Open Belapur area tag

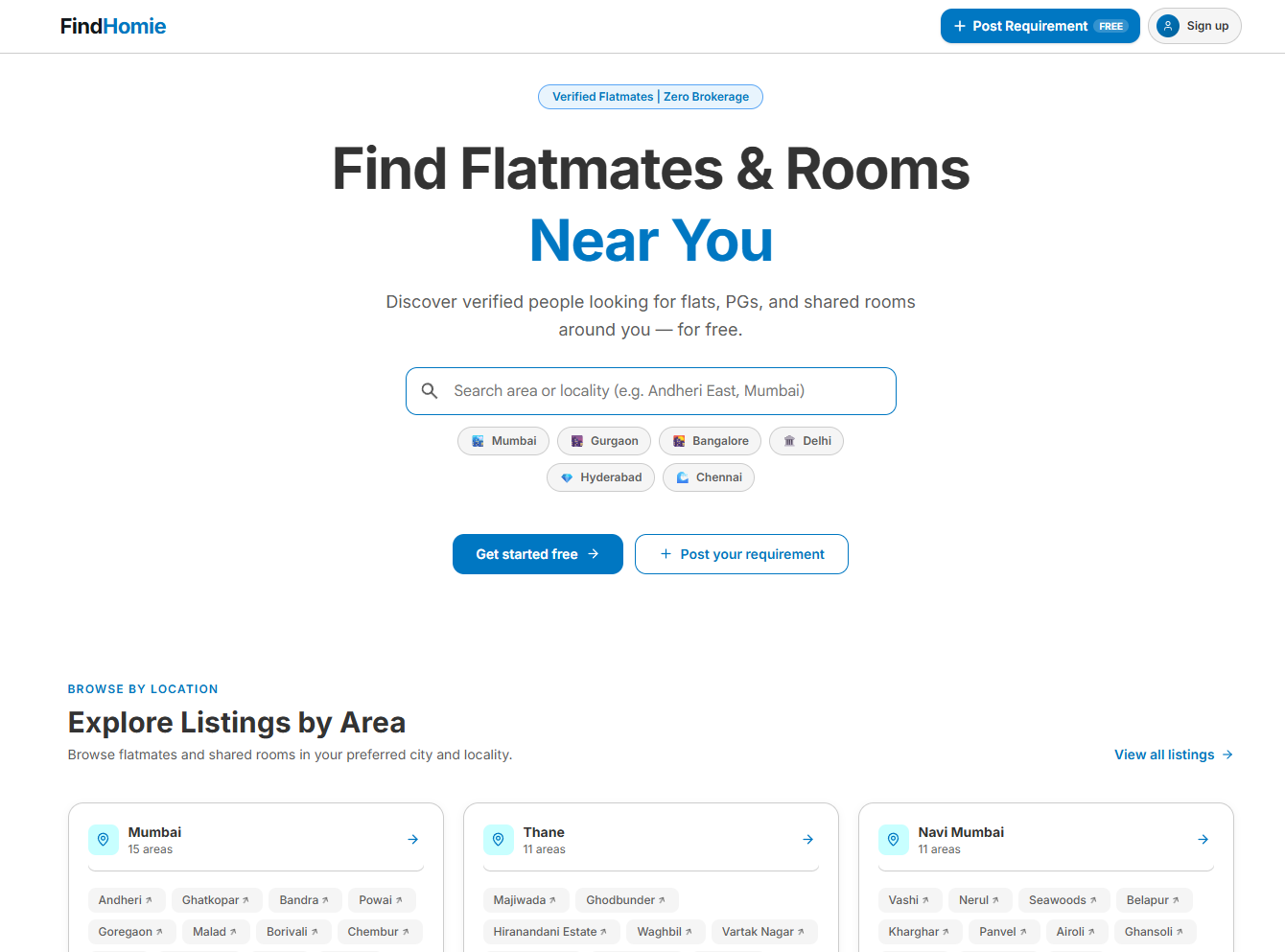click(x=1154, y=900)
